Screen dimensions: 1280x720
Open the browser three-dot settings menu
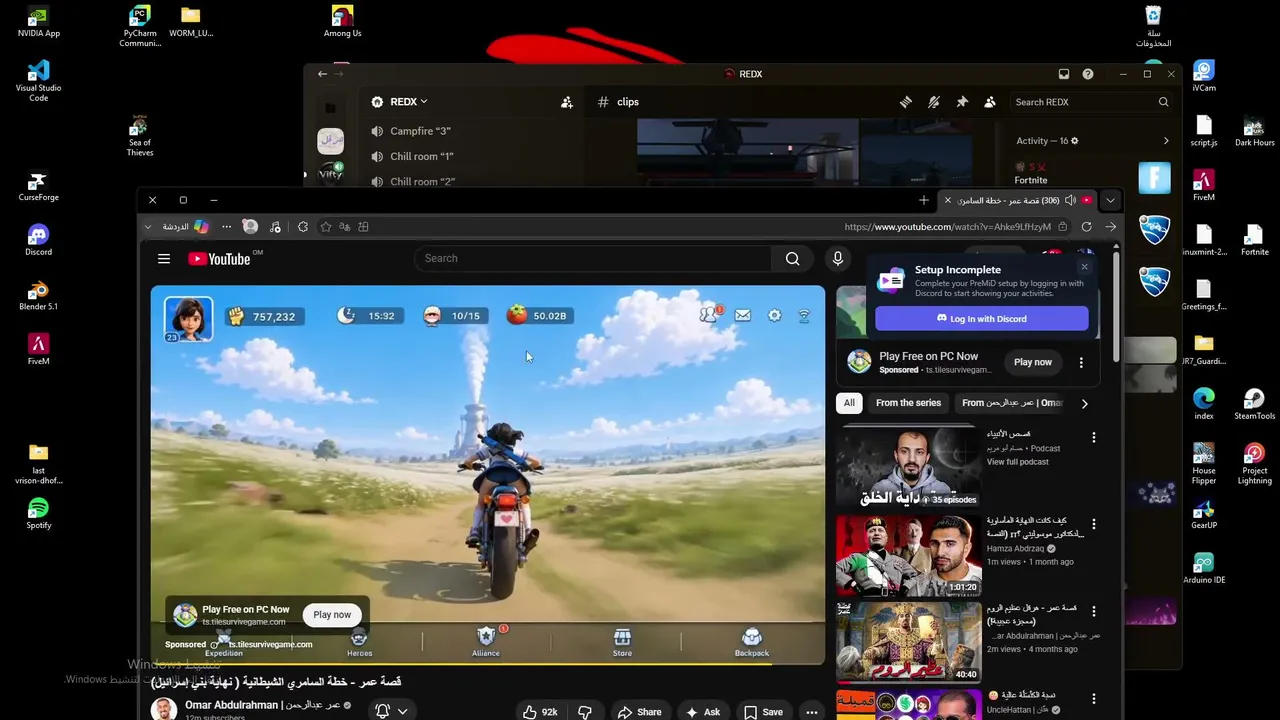(226, 227)
